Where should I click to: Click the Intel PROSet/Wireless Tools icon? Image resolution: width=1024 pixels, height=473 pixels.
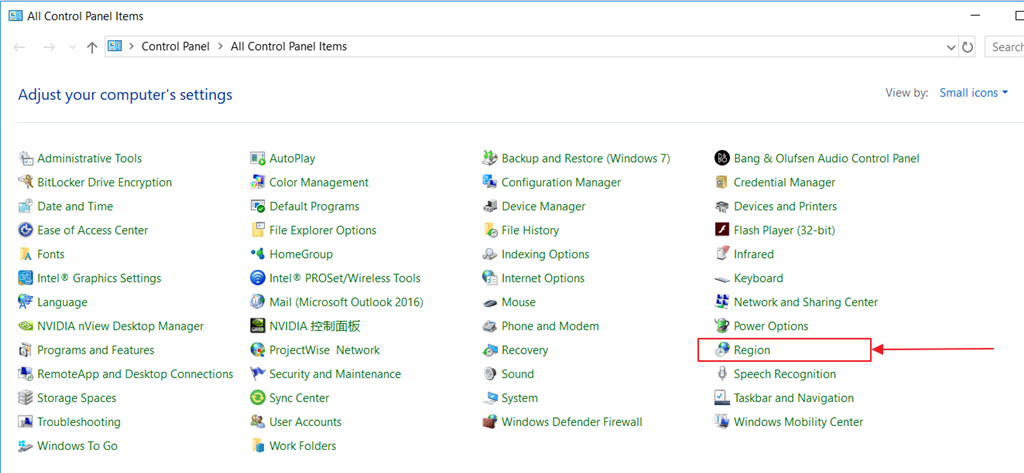click(x=258, y=278)
